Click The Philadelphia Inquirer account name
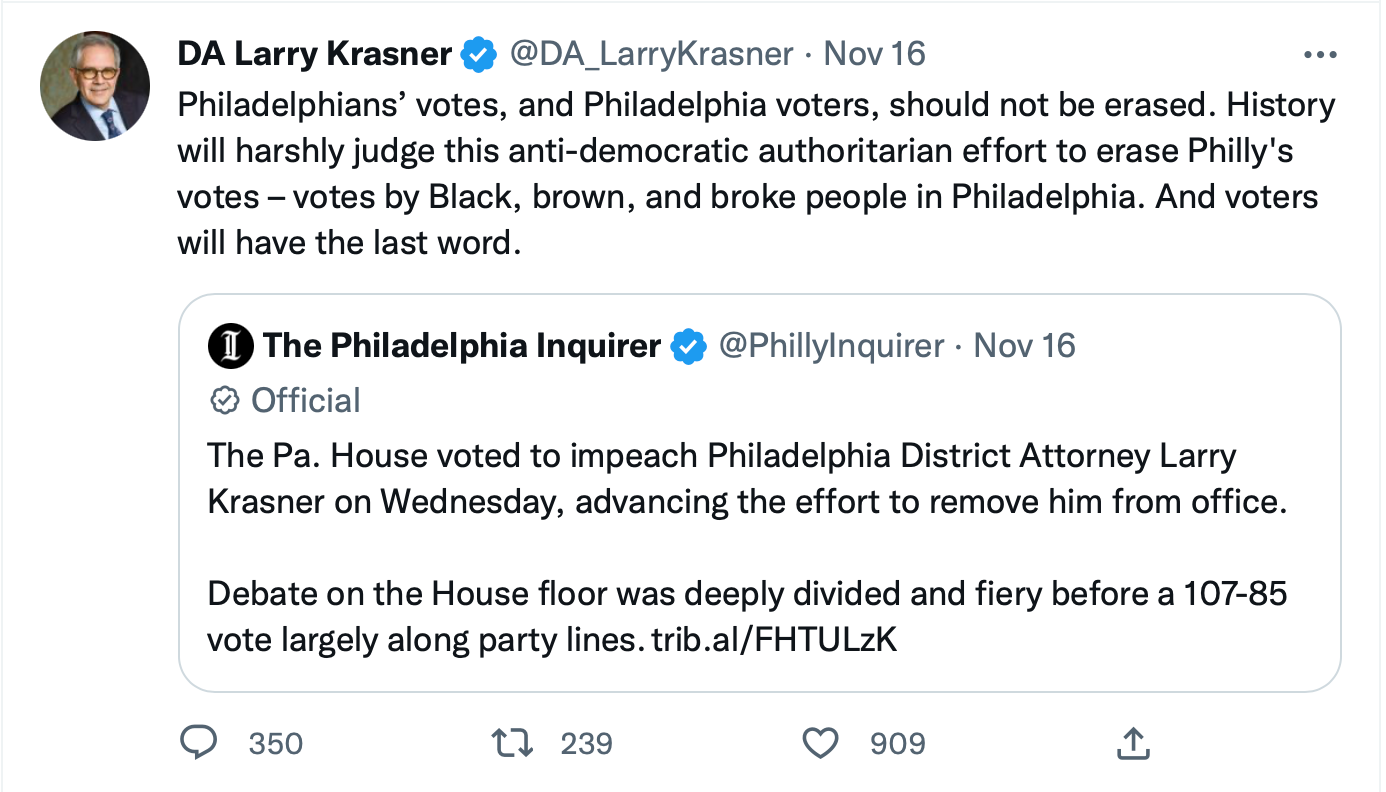 coord(461,346)
